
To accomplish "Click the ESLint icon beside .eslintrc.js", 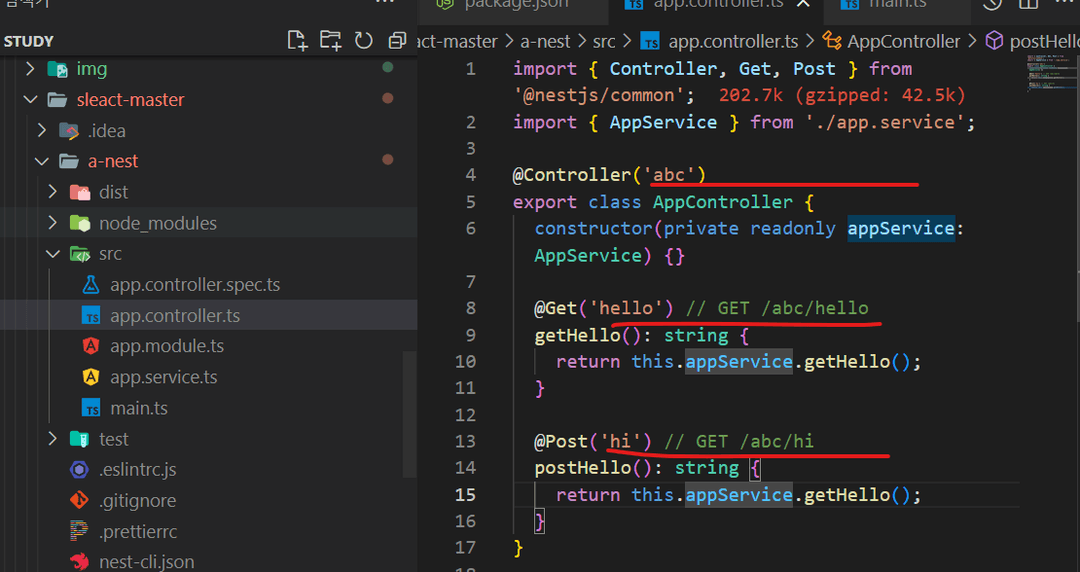I will click(79, 470).
